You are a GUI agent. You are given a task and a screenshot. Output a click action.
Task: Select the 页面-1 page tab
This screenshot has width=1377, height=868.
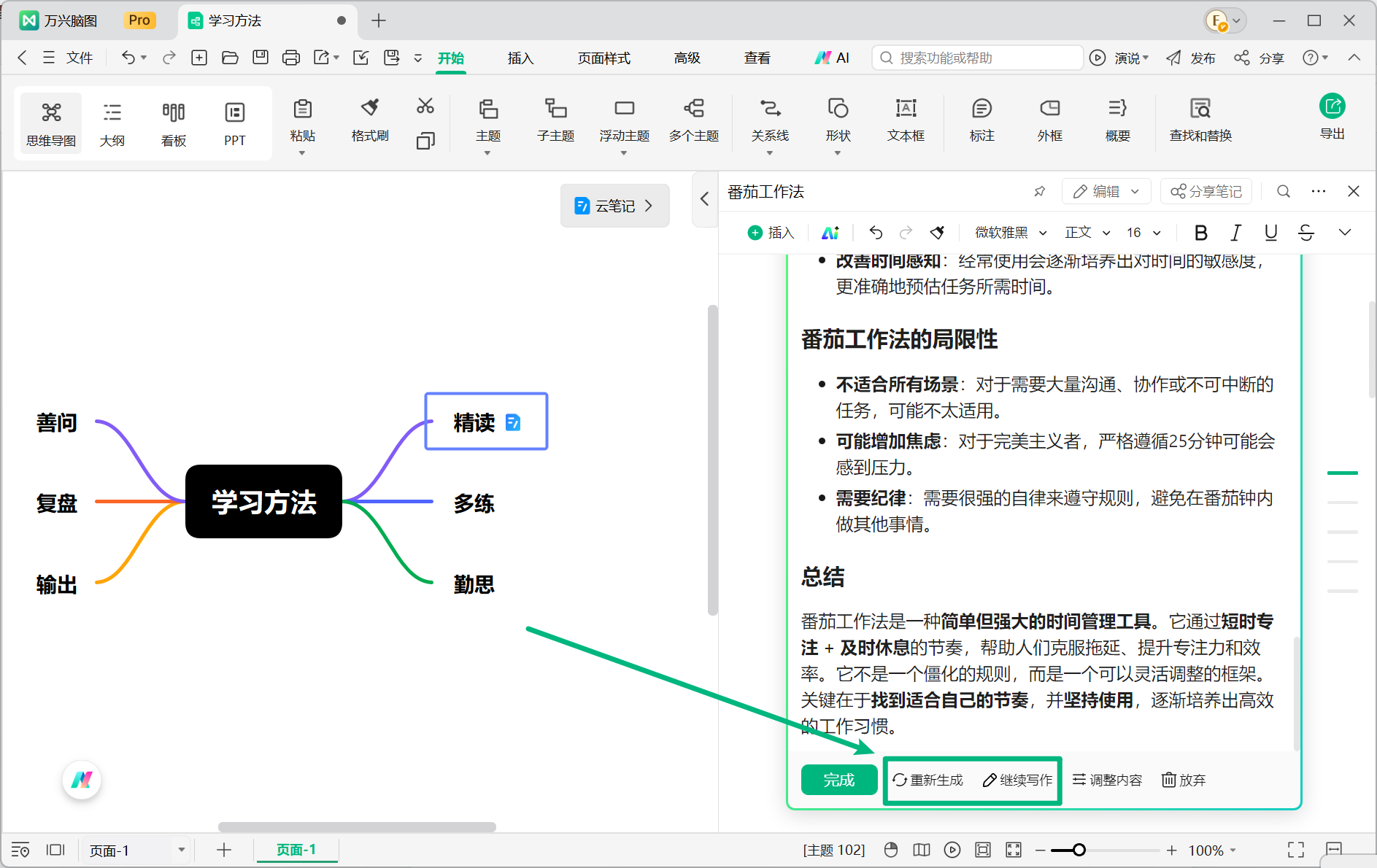[x=296, y=850]
